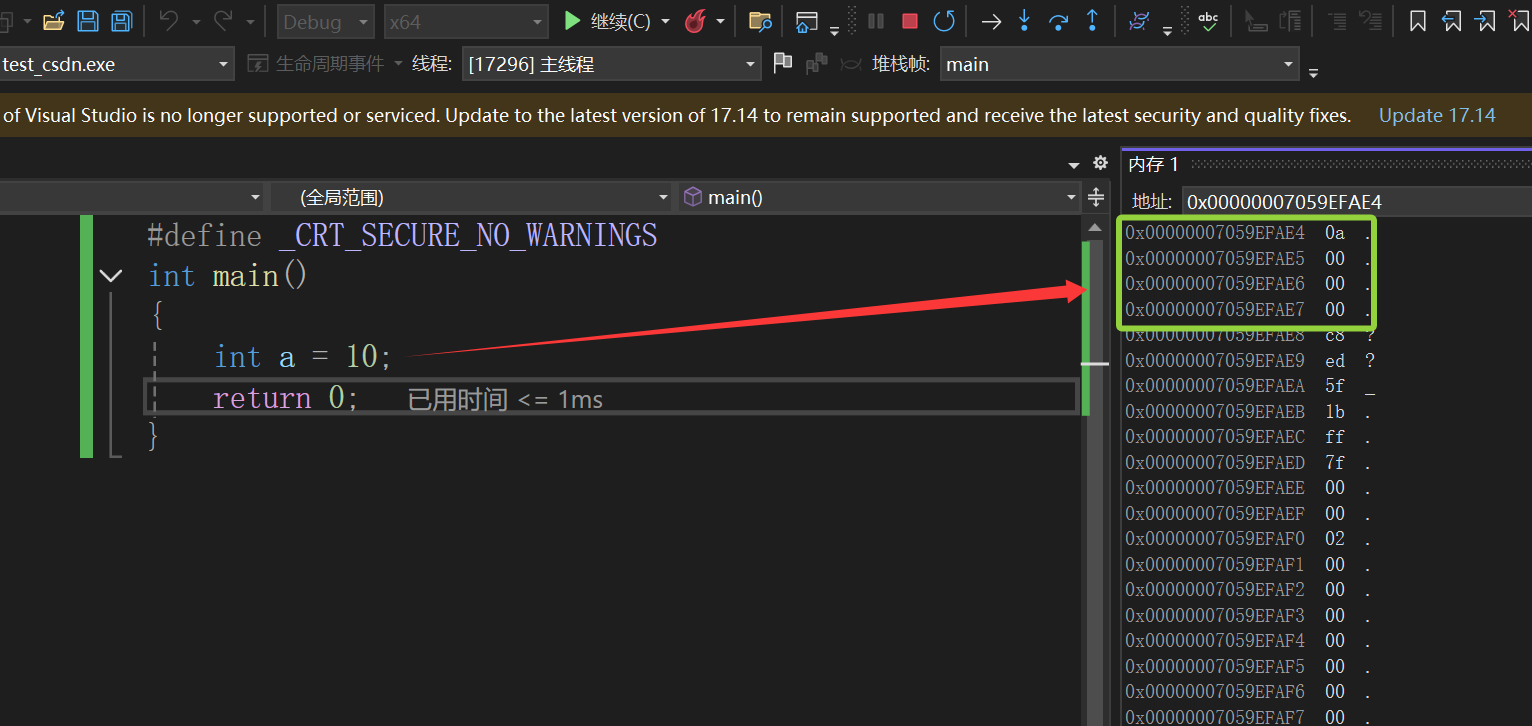Open the stack frame main dropdown
The width and height of the screenshot is (1532, 726).
click(x=1119, y=64)
